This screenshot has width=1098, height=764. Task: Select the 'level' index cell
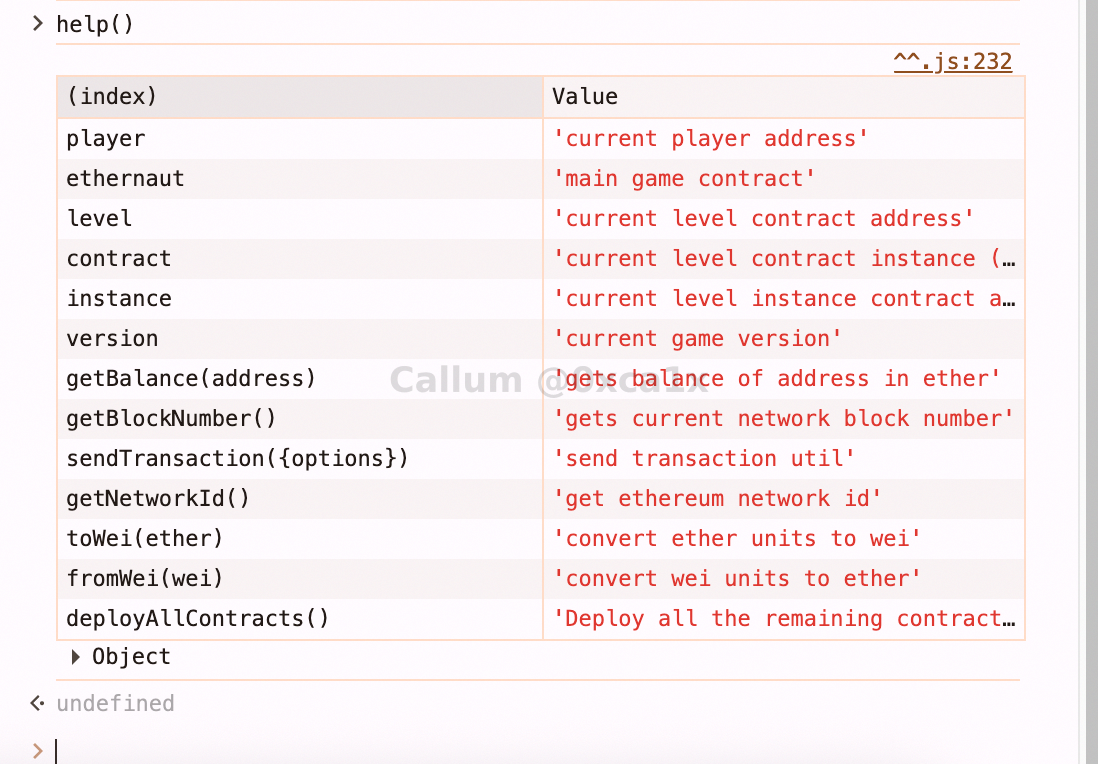tap(300, 218)
